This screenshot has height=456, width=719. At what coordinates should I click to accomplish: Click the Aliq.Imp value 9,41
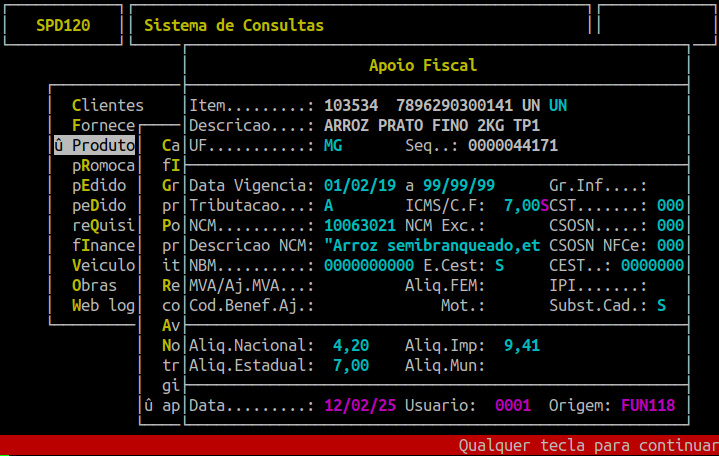point(522,346)
